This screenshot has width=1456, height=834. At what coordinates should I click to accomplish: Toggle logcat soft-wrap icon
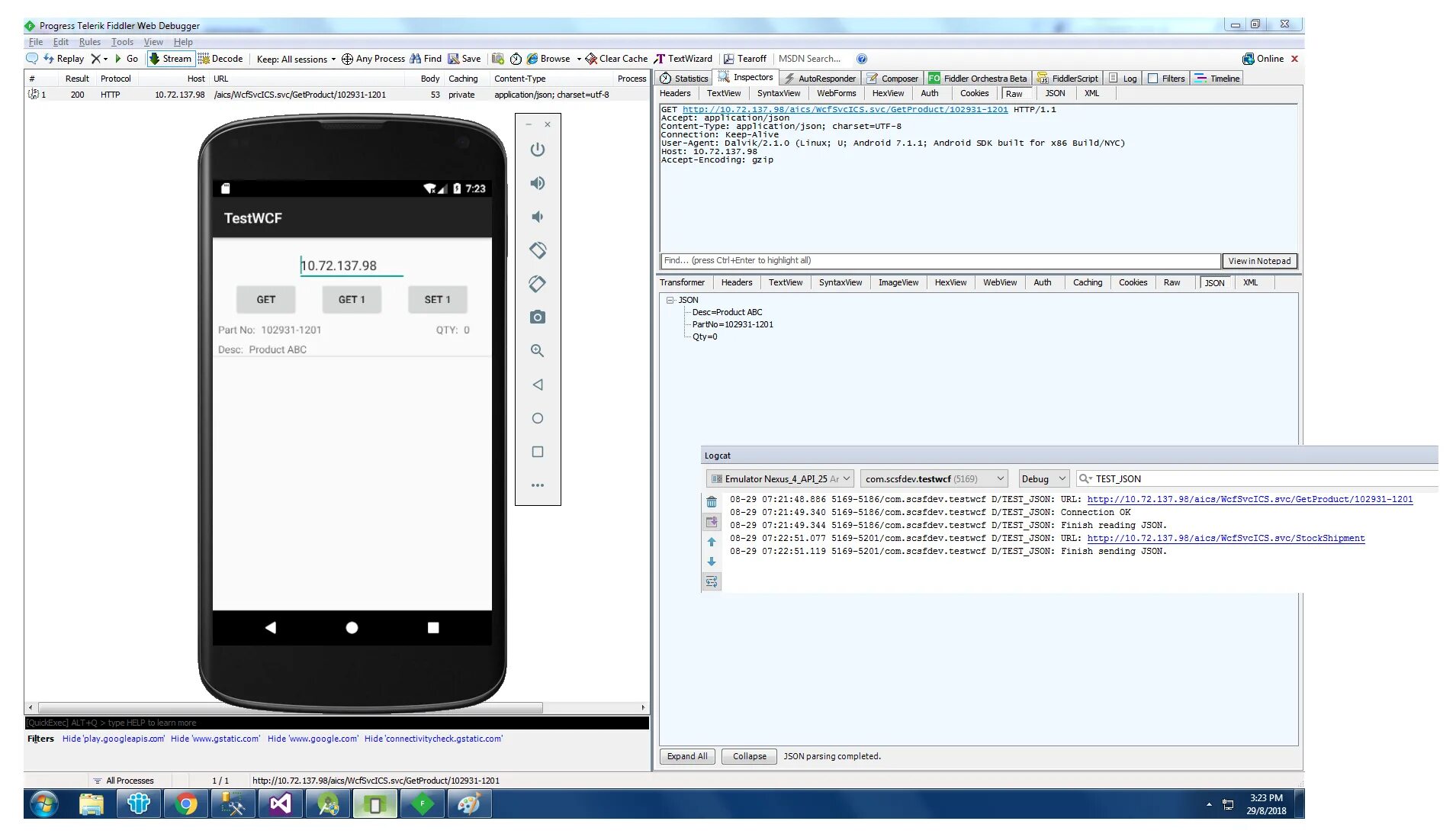[x=712, y=581]
